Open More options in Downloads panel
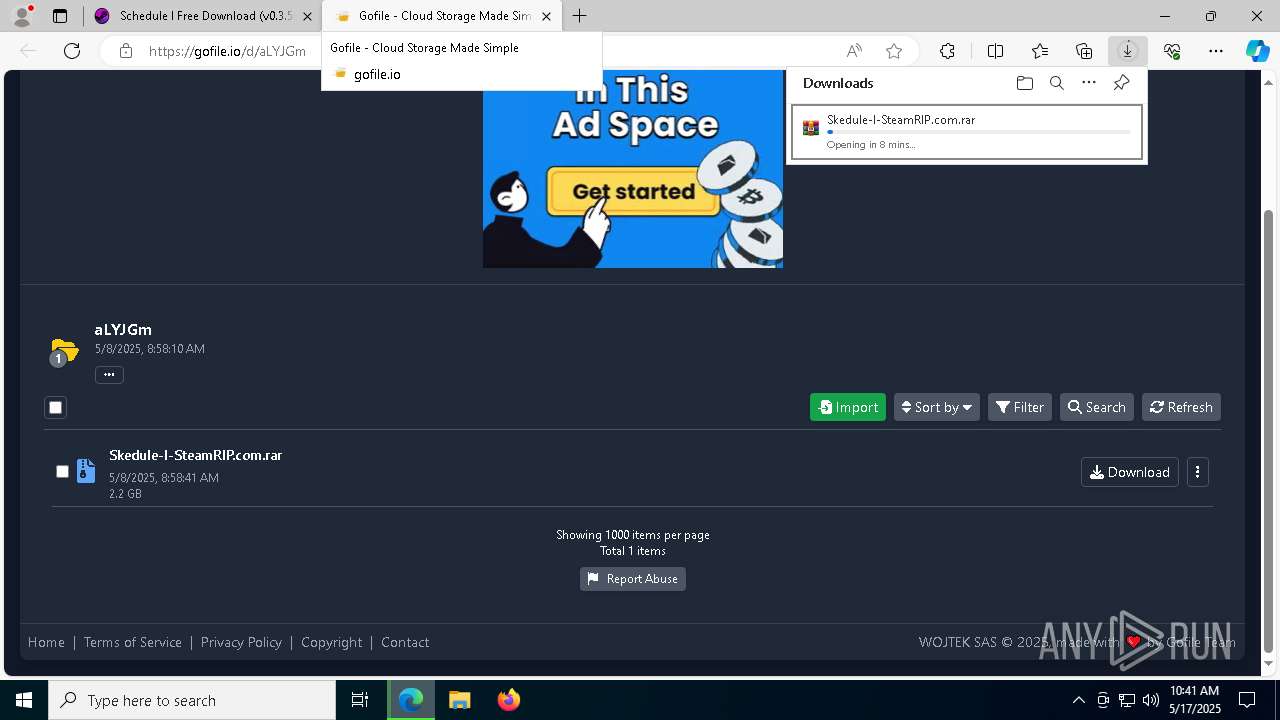 click(x=1089, y=83)
